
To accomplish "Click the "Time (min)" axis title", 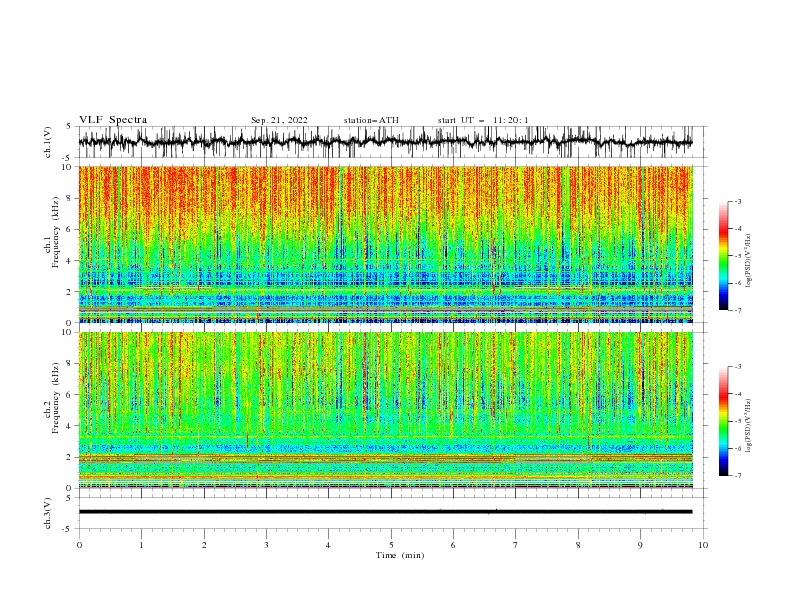I will (400, 555).
